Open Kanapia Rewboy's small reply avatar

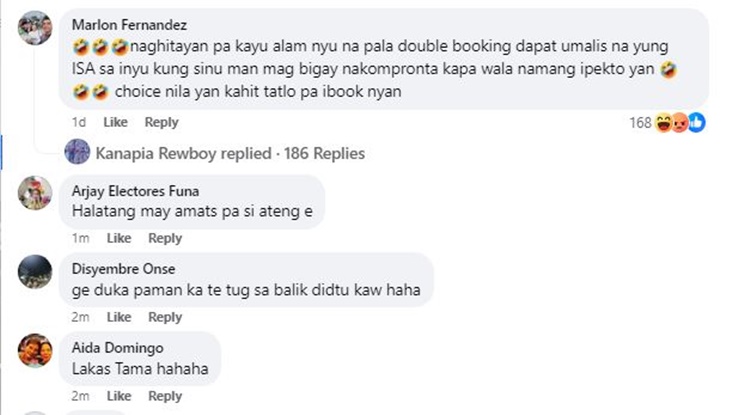77,152
